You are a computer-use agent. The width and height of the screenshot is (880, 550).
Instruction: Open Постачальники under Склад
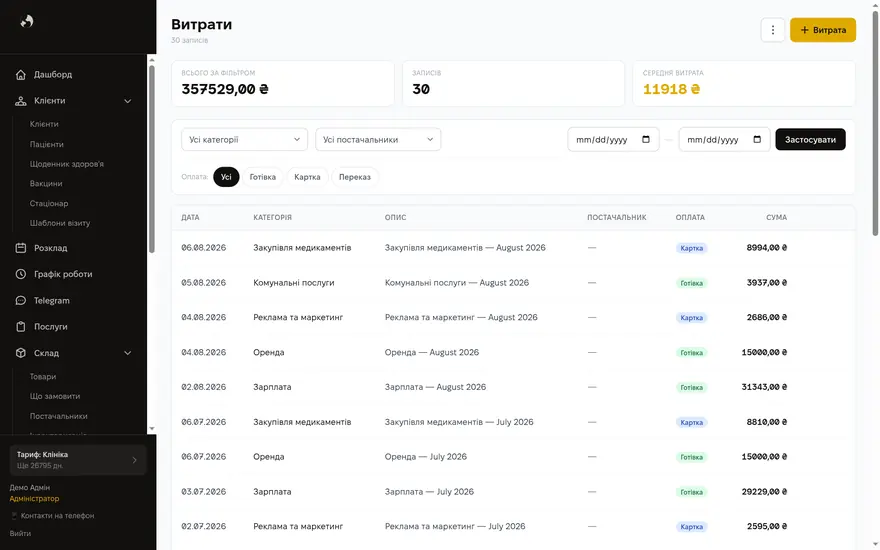(x=59, y=416)
